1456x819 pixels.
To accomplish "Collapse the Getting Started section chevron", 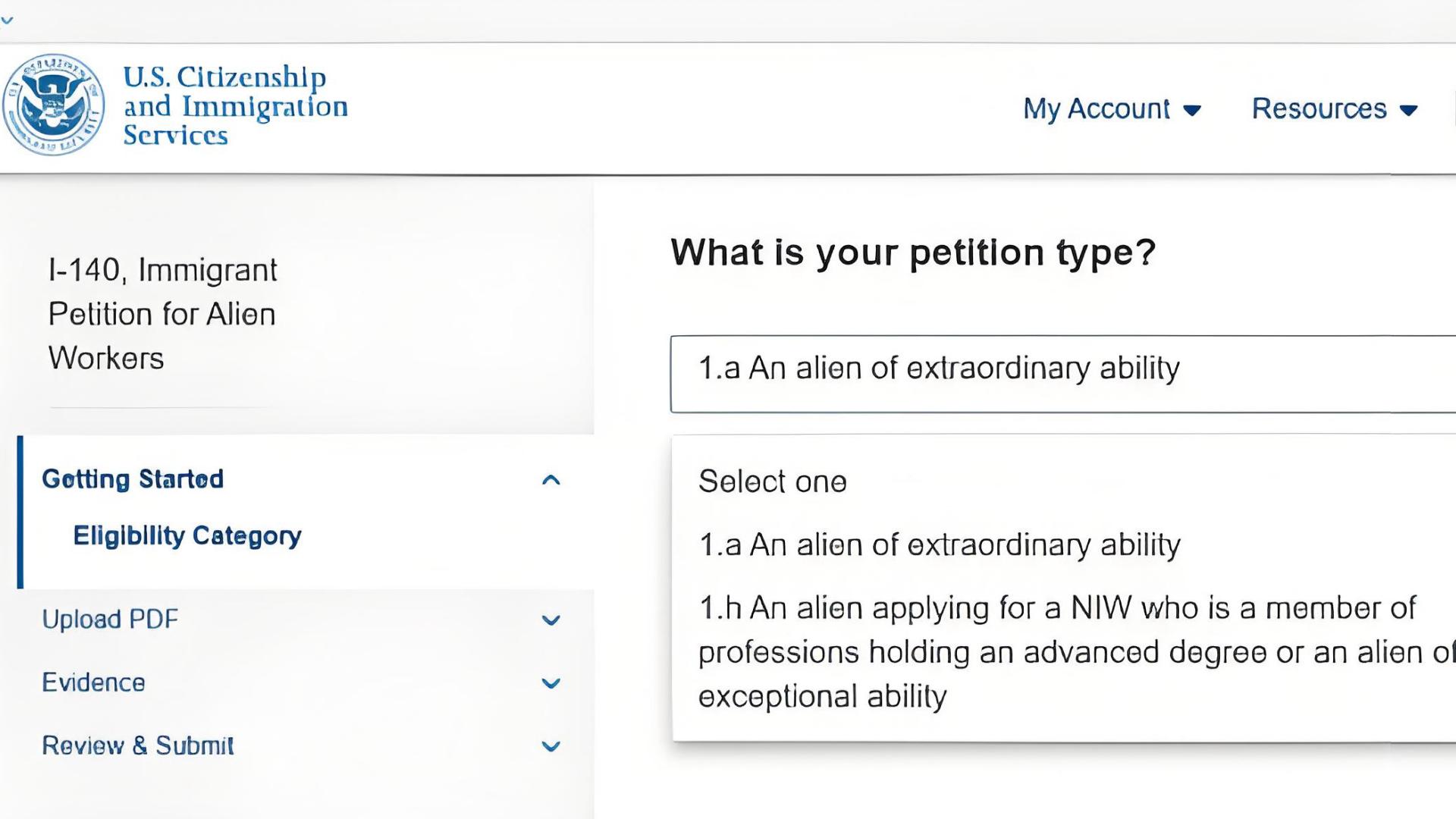I will click(551, 480).
